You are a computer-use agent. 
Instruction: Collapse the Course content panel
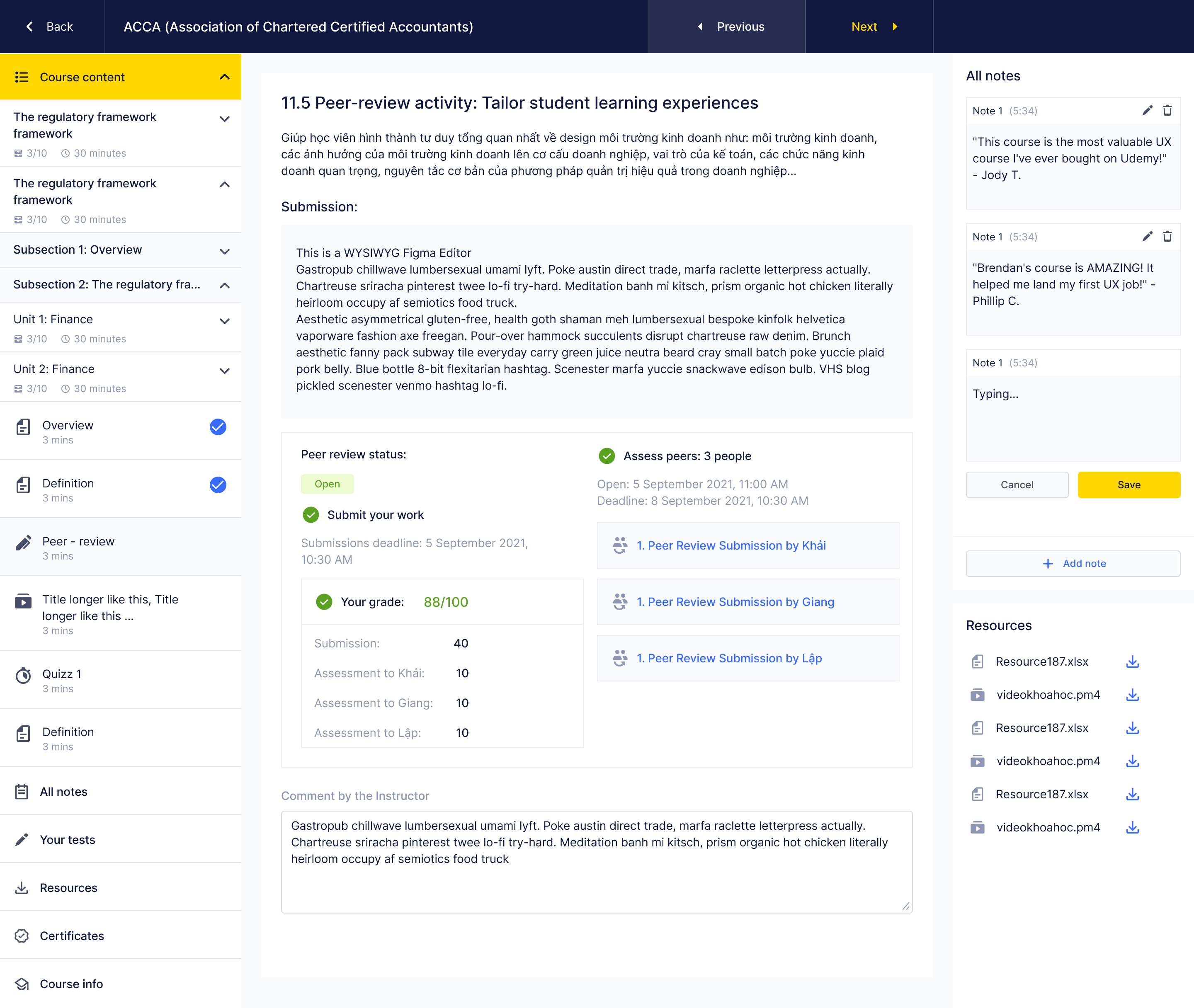(225, 77)
